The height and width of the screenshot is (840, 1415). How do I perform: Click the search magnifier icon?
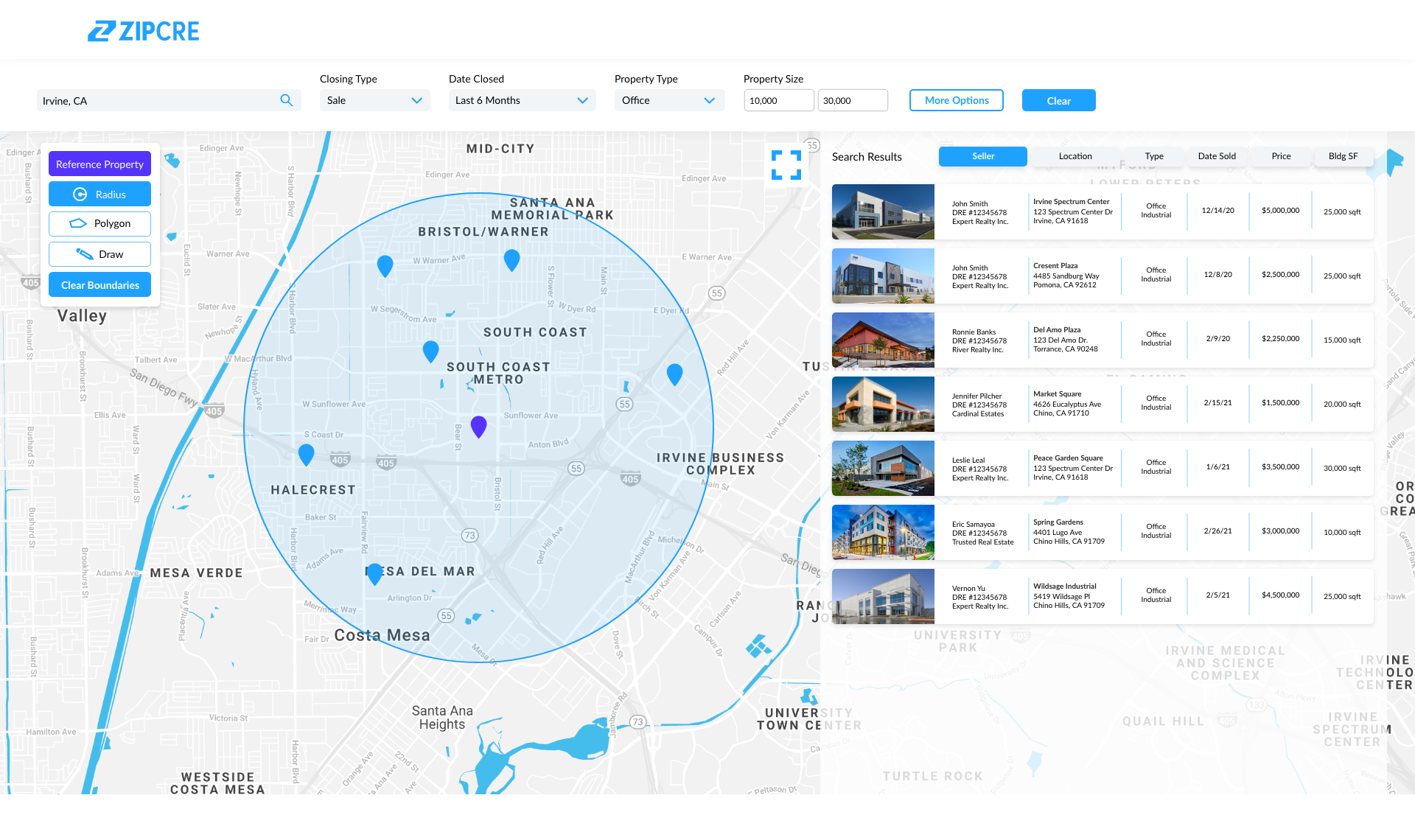click(287, 100)
